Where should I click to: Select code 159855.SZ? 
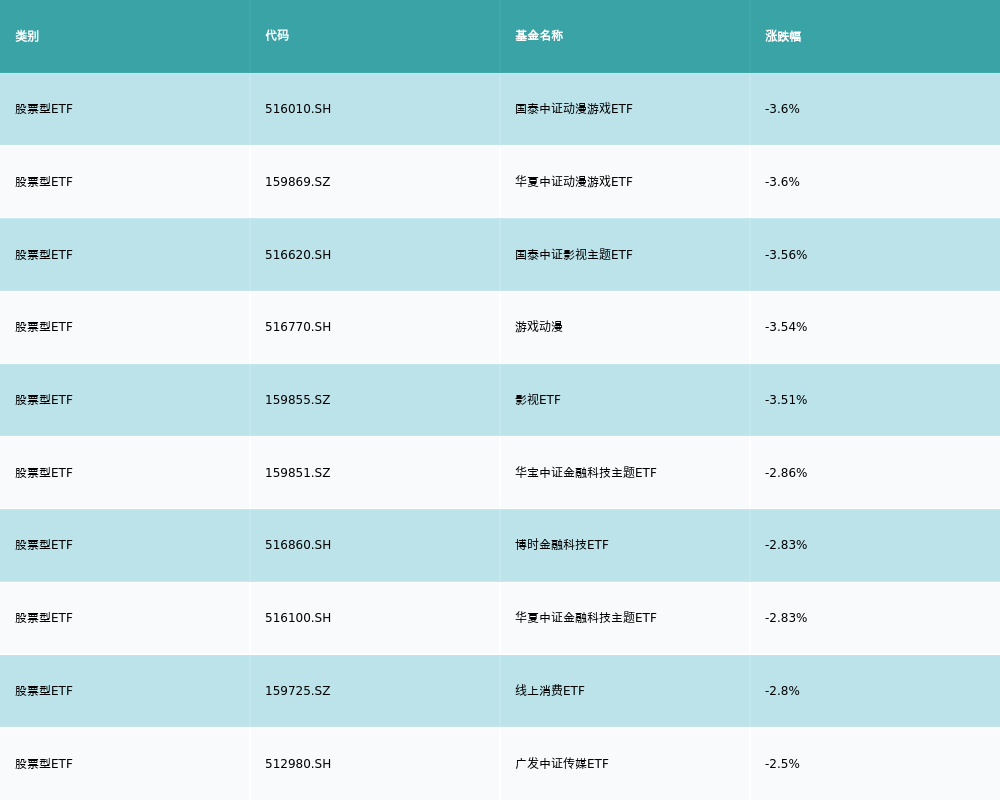pyautogui.click(x=298, y=400)
